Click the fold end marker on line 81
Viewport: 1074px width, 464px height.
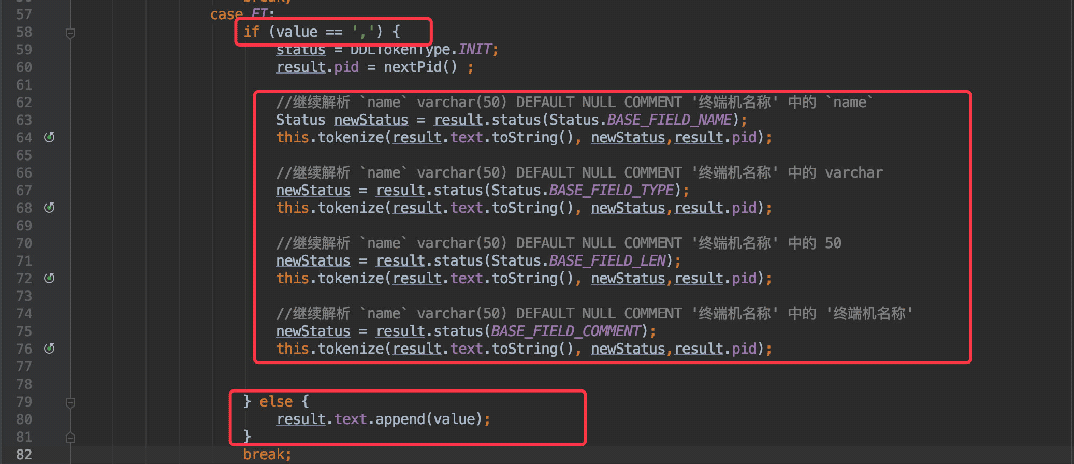[x=70, y=437]
